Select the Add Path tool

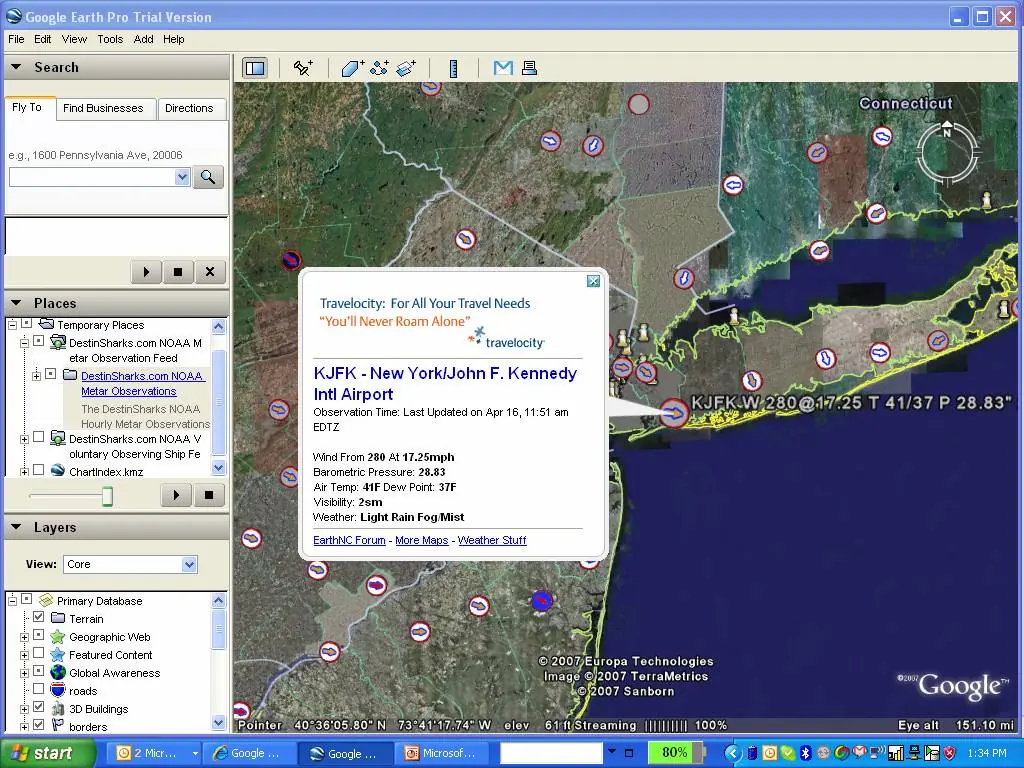379,68
